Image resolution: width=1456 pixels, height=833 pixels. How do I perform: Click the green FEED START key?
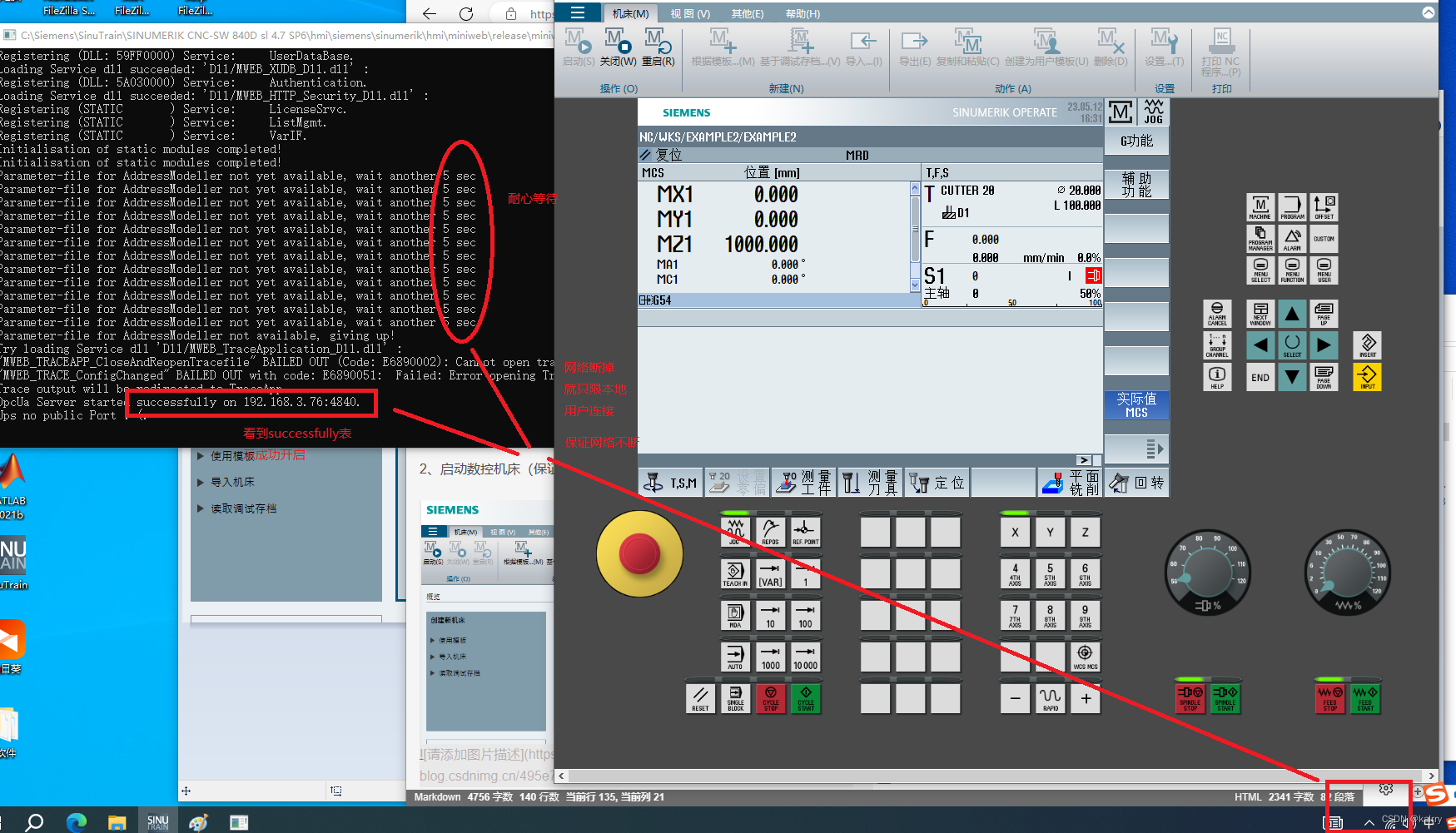tap(1365, 698)
